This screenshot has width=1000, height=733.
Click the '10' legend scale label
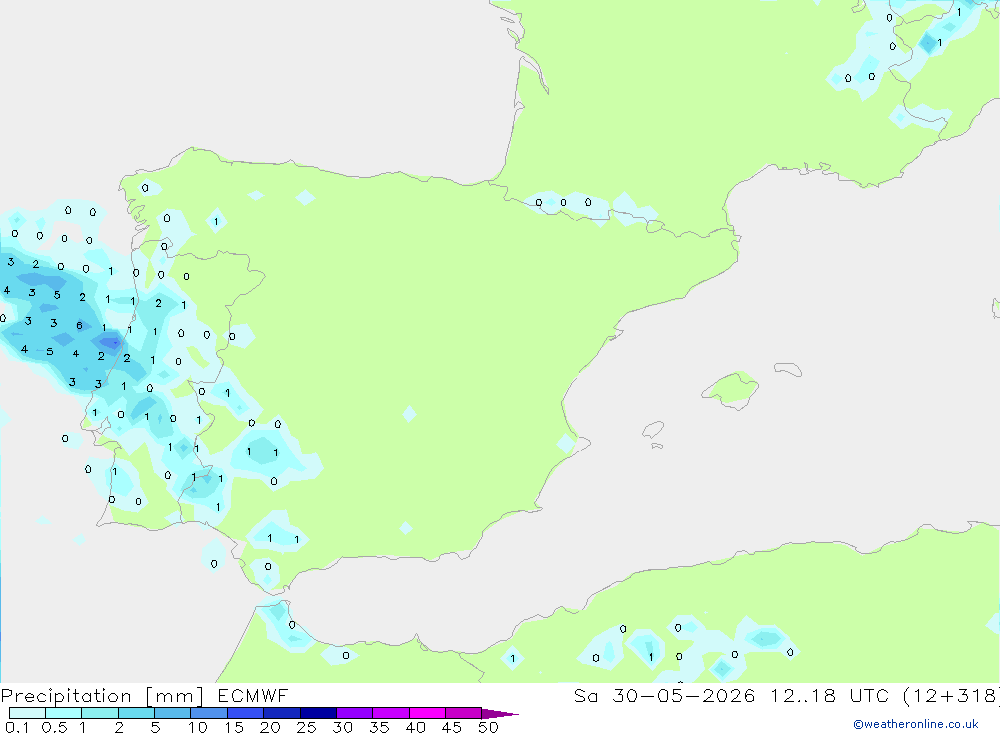[198, 727]
